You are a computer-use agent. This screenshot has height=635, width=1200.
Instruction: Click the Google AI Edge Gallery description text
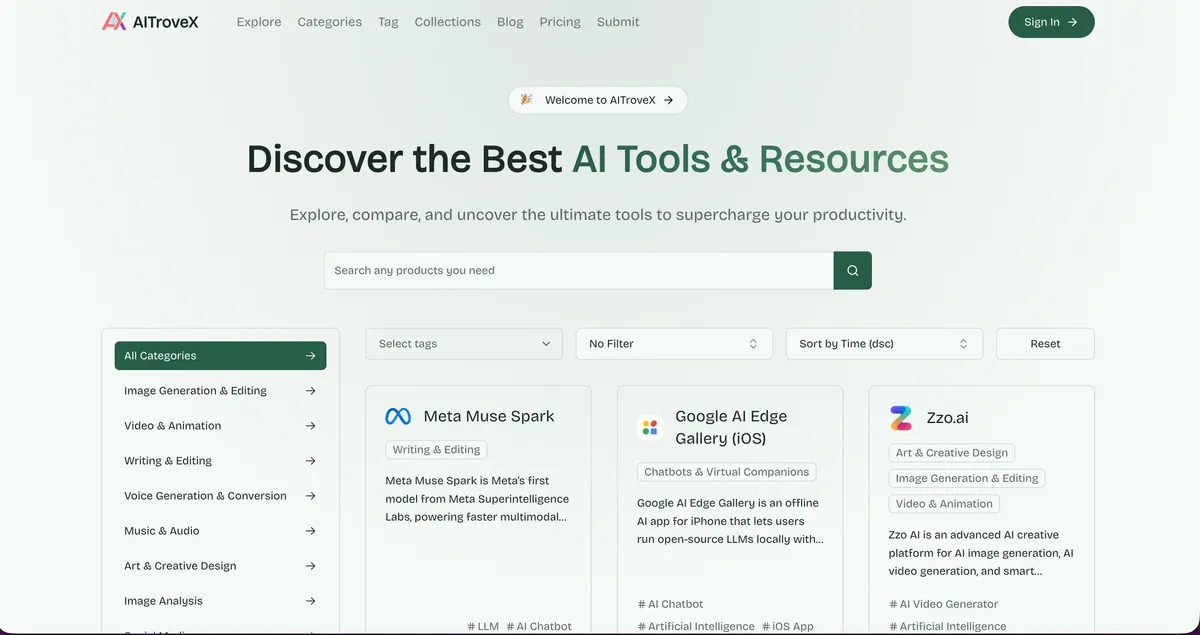(730, 521)
